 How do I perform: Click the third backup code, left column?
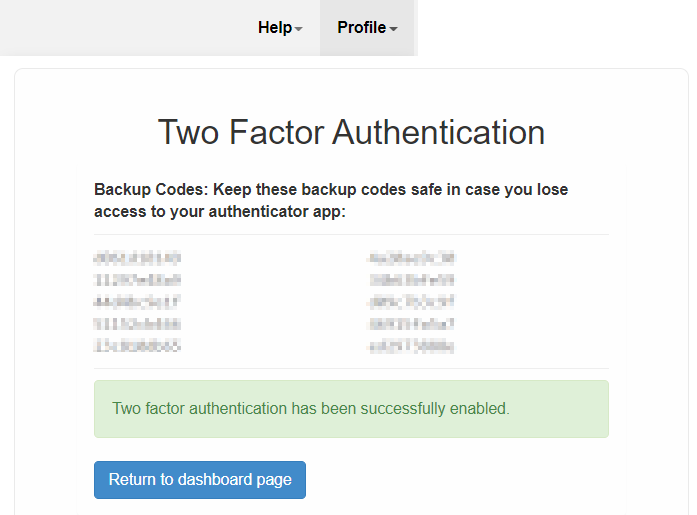tap(136, 301)
